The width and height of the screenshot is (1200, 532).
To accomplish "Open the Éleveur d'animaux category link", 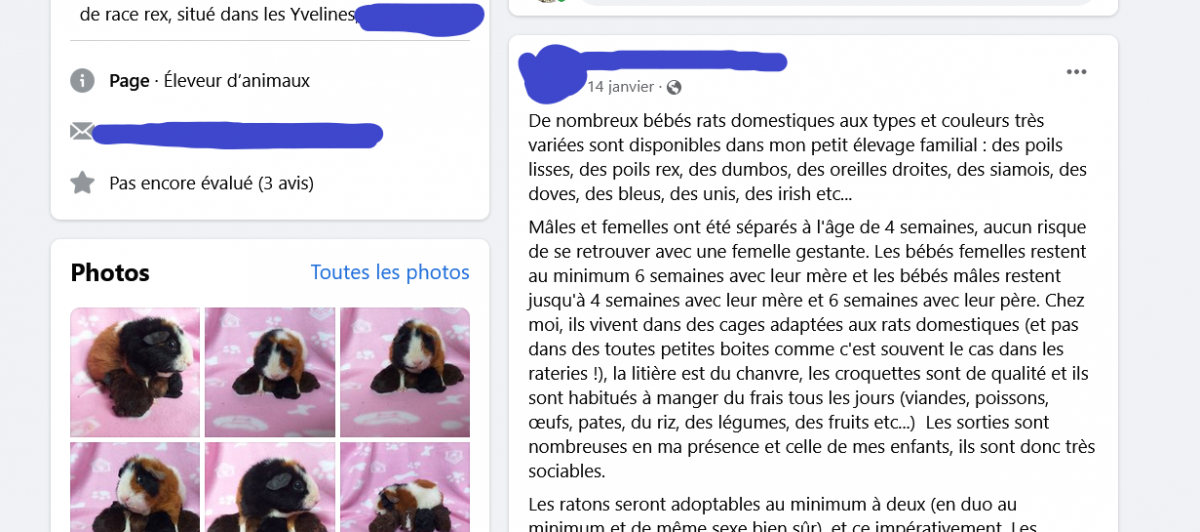I will click(237, 81).
